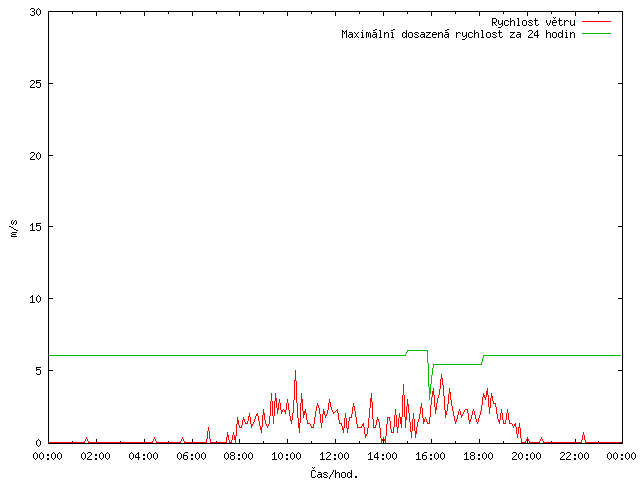This screenshot has width=640, height=480.
Task: Click the y-axis value 25
Action: pyautogui.click(x=36, y=84)
